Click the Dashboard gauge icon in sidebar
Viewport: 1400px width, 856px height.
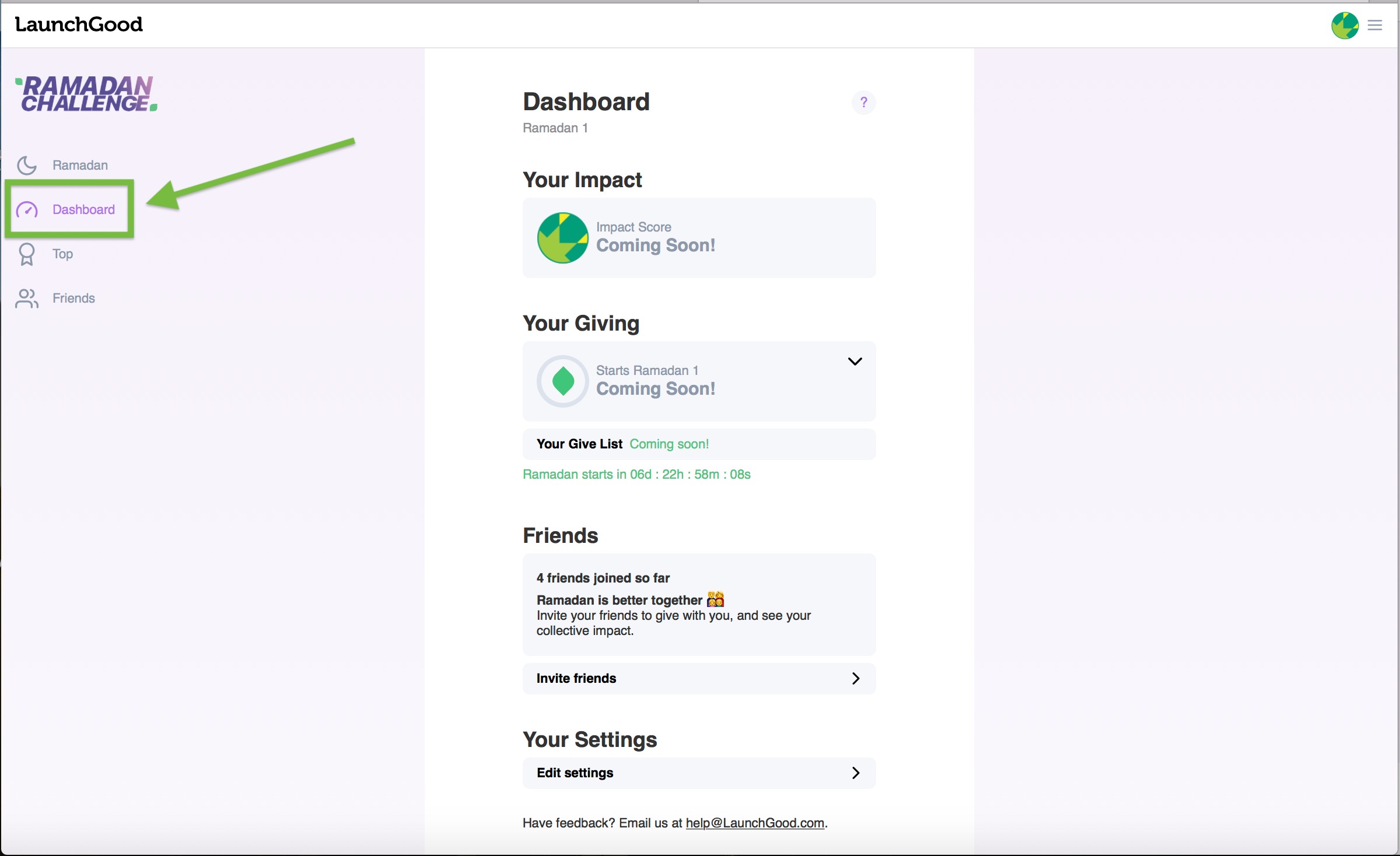[27, 209]
